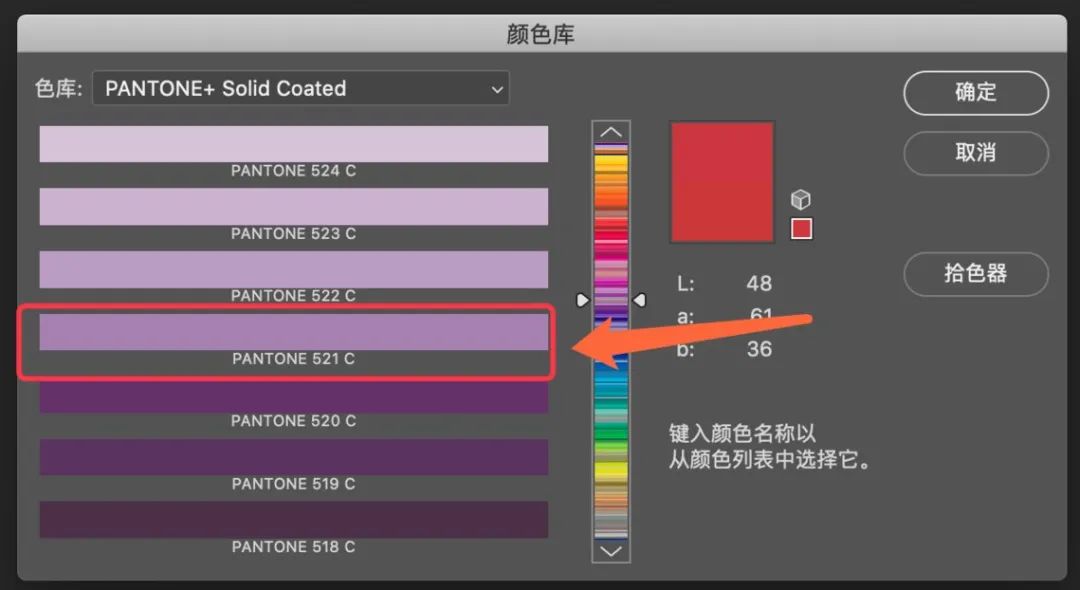Image resolution: width=1080 pixels, height=590 pixels.
Task: Click the 颜色库 dialog title
Action: [x=541, y=34]
